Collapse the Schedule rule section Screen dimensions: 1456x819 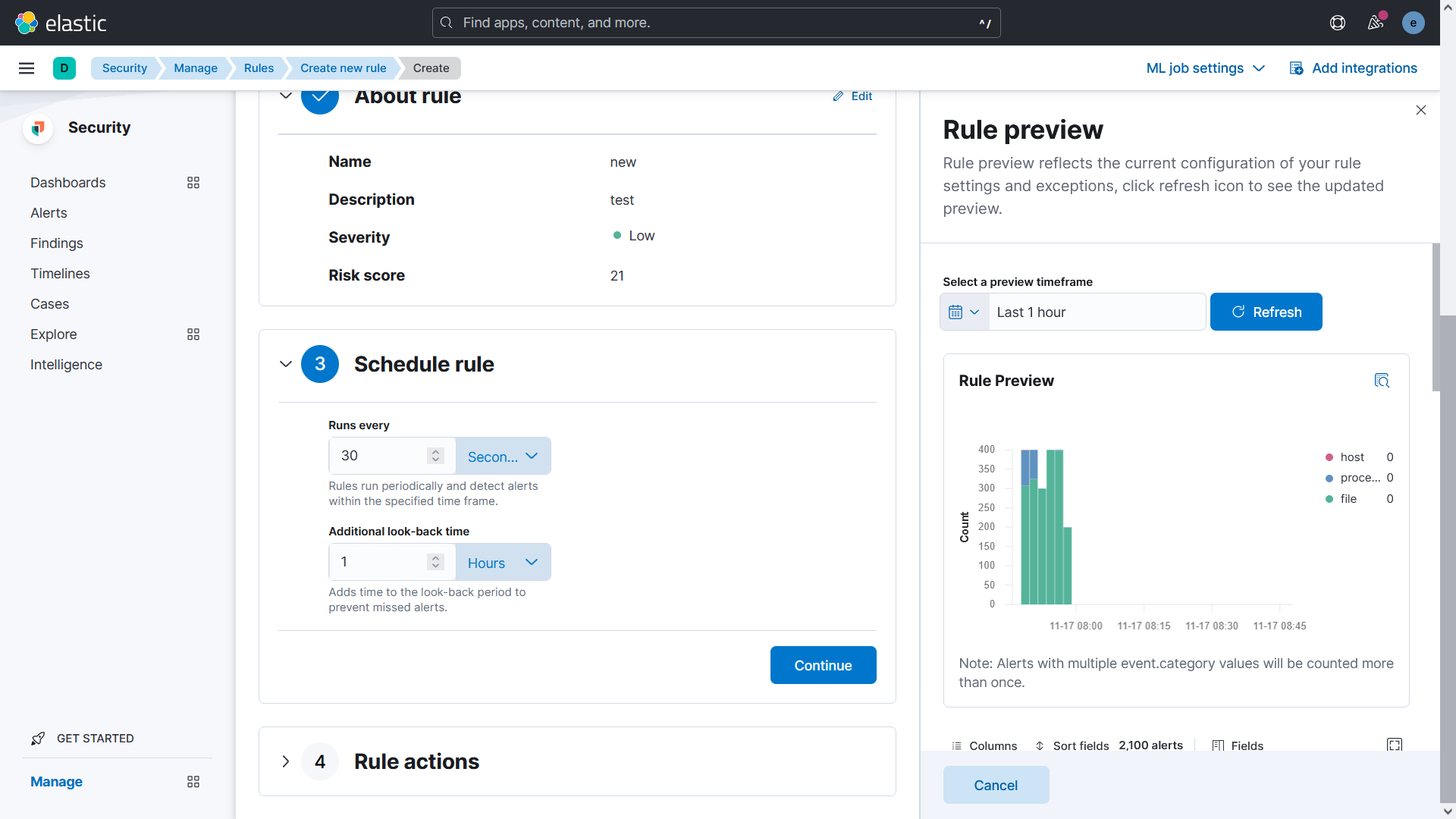[286, 364]
